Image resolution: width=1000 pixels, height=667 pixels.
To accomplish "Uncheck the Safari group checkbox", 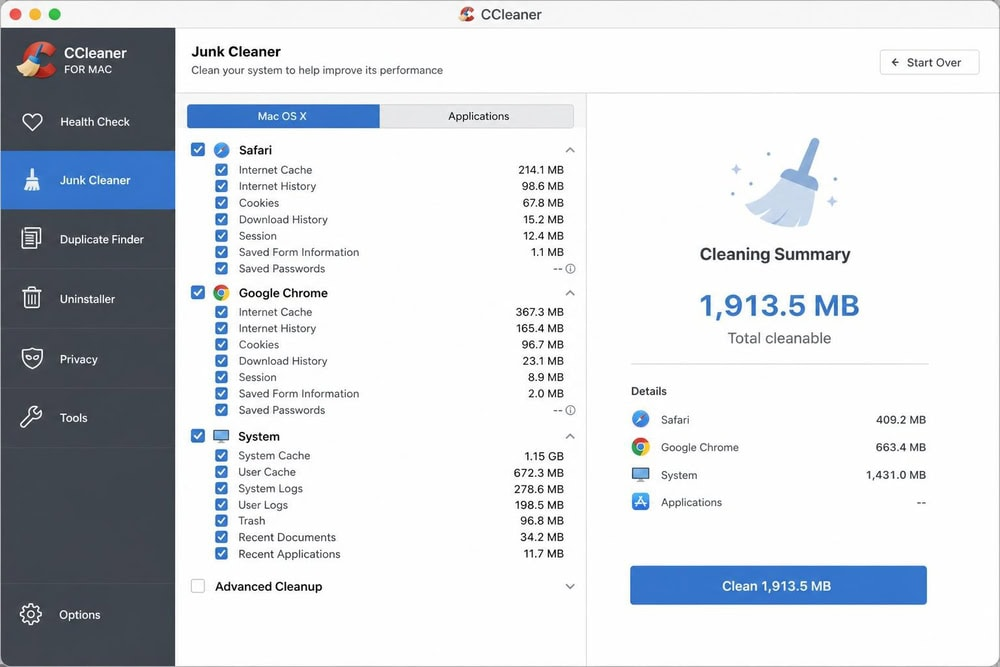I will tap(198, 149).
